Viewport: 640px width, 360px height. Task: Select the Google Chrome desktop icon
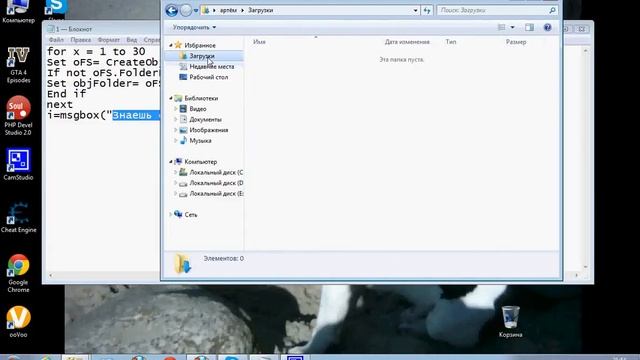point(18,273)
